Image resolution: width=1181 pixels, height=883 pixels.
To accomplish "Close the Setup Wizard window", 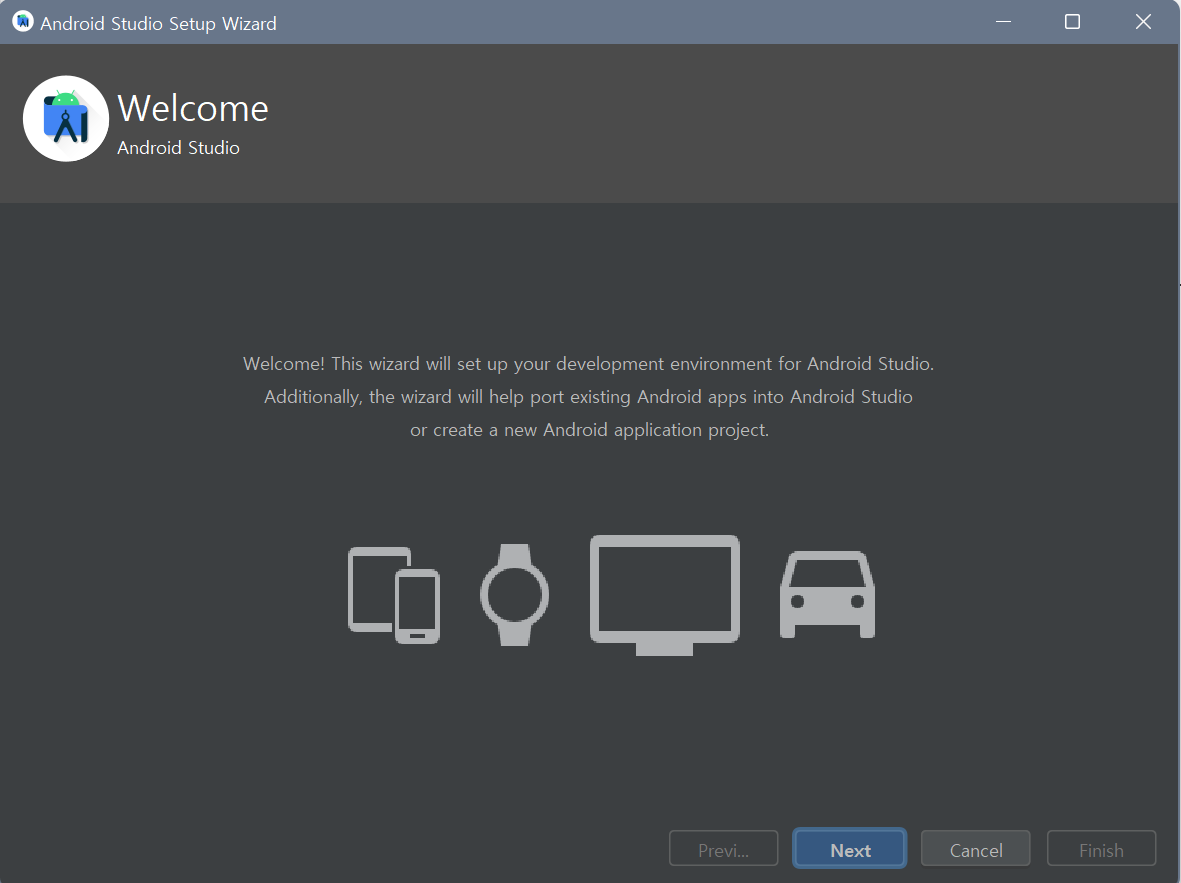I will [x=1143, y=22].
